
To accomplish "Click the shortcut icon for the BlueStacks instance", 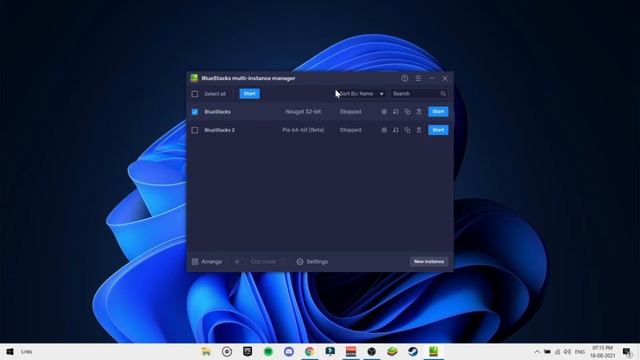I will [x=396, y=112].
